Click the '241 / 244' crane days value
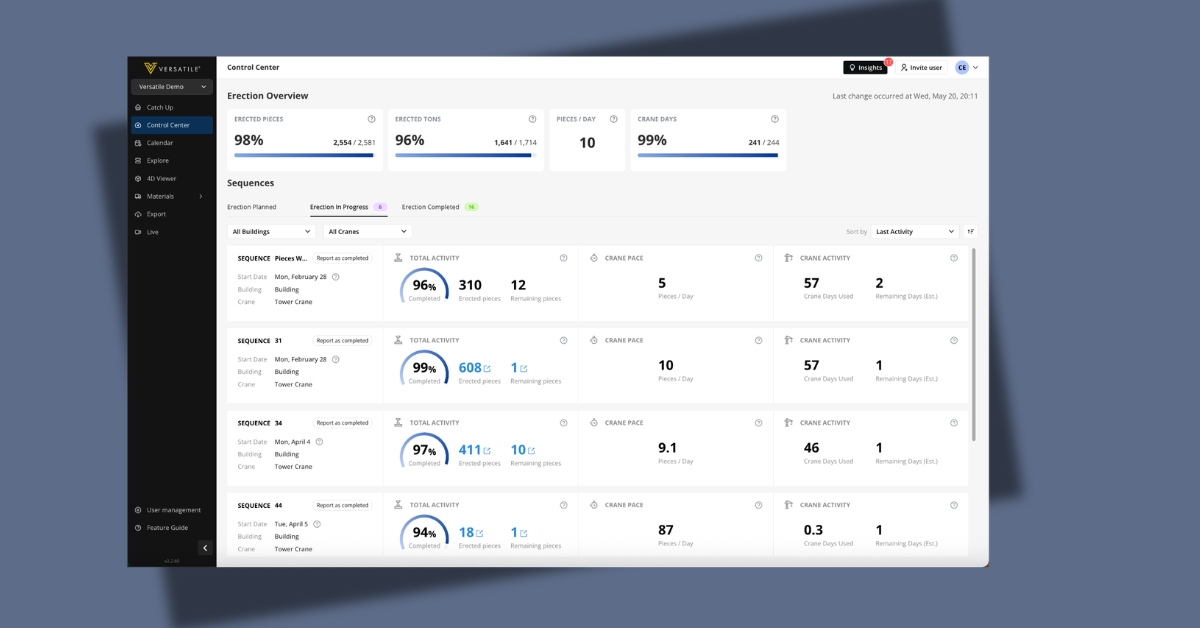This screenshot has width=1200, height=628. click(x=763, y=143)
